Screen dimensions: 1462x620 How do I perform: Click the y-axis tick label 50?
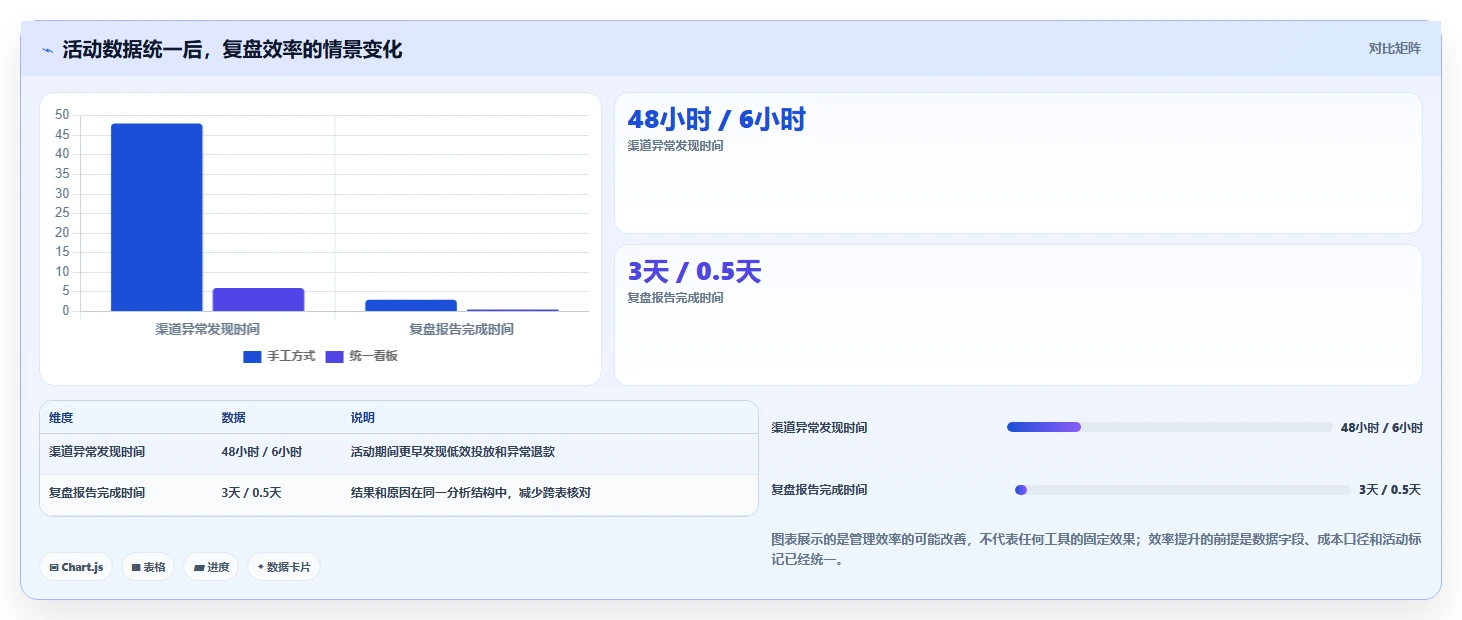pos(62,115)
